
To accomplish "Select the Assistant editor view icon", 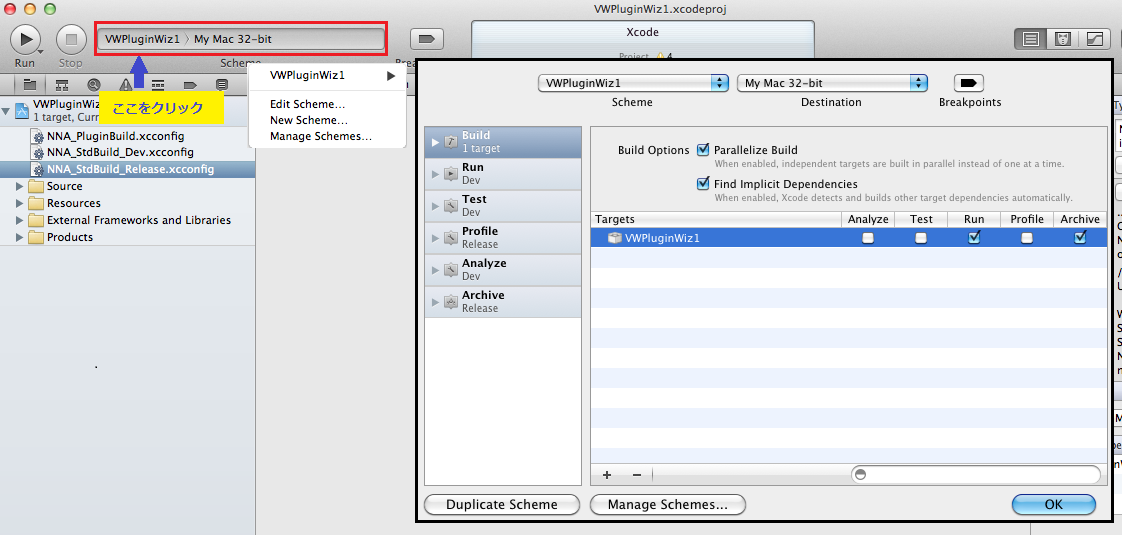I will (x=1063, y=39).
